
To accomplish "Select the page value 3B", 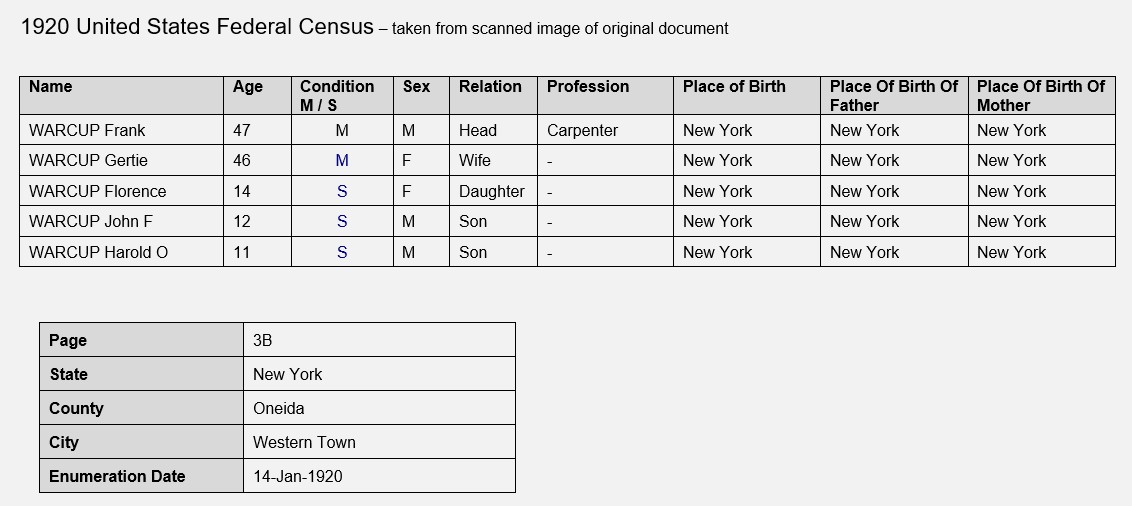I will pyautogui.click(x=379, y=340).
